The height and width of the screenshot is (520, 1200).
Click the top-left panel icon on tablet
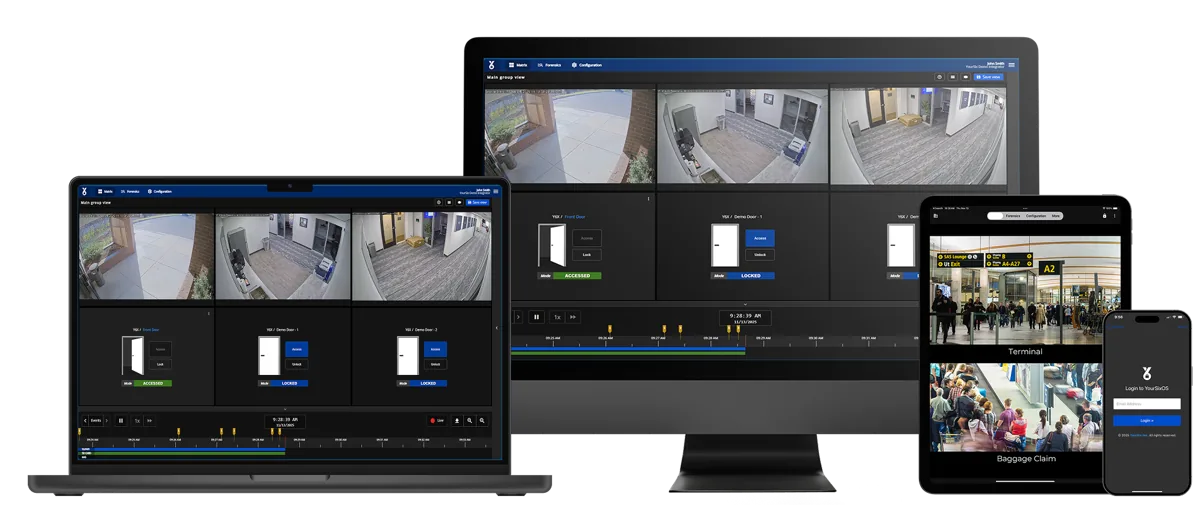click(x=935, y=216)
